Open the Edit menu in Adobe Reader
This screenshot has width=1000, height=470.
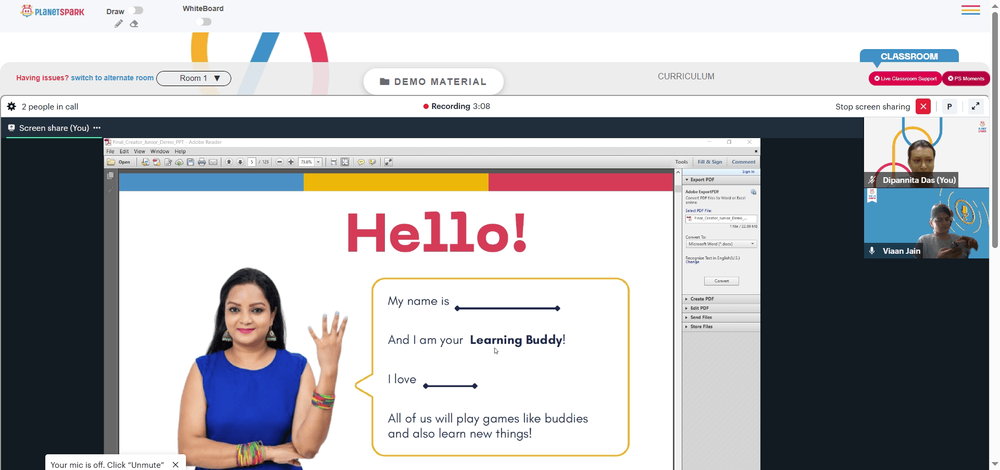click(x=124, y=151)
